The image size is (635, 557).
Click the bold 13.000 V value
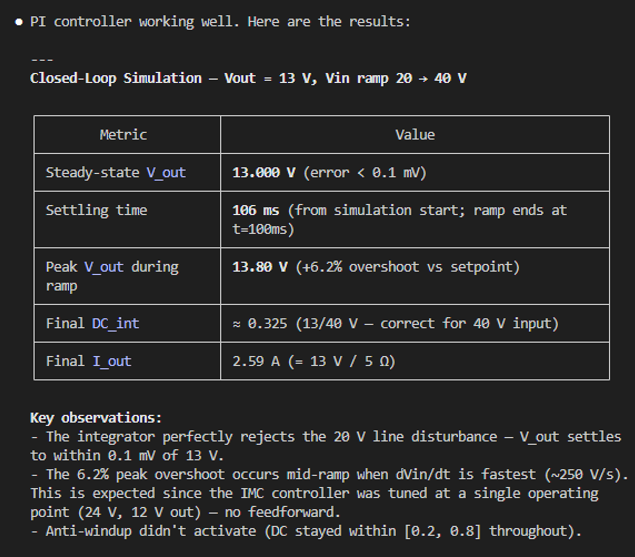click(x=263, y=172)
